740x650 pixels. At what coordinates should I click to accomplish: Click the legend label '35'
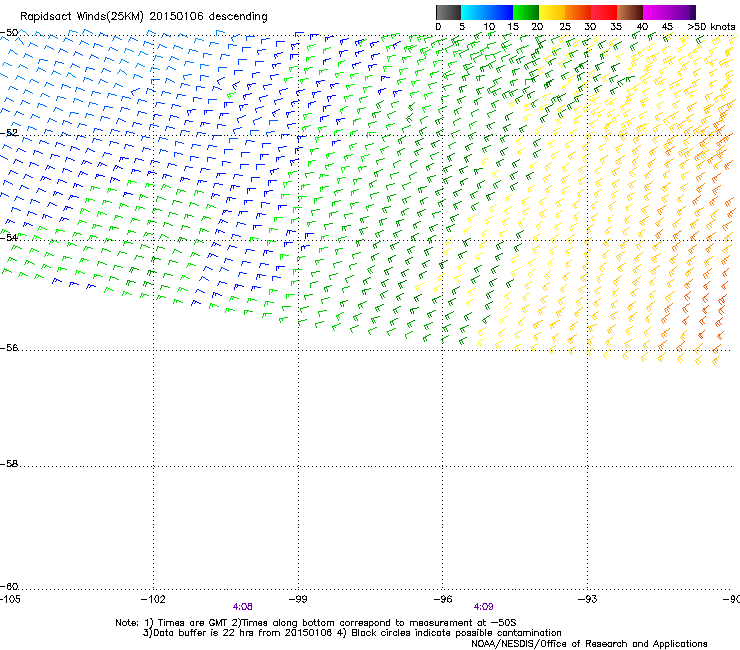616,27
